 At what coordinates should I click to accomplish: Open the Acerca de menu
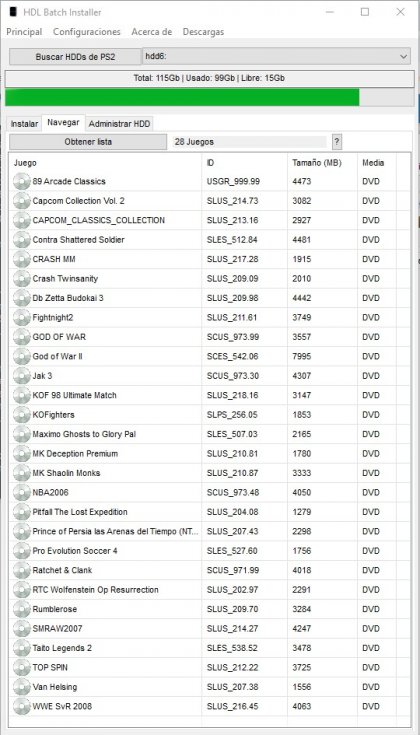152,32
